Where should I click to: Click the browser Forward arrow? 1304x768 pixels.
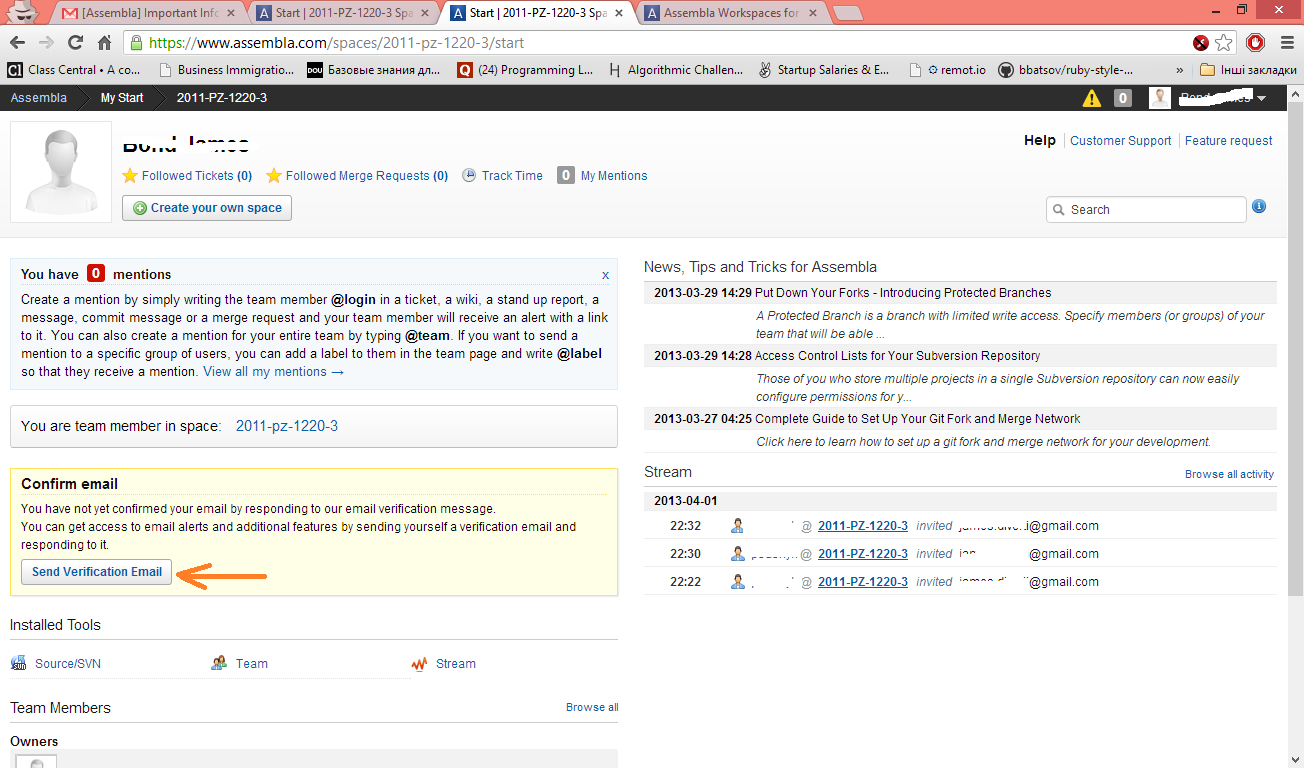(x=46, y=43)
